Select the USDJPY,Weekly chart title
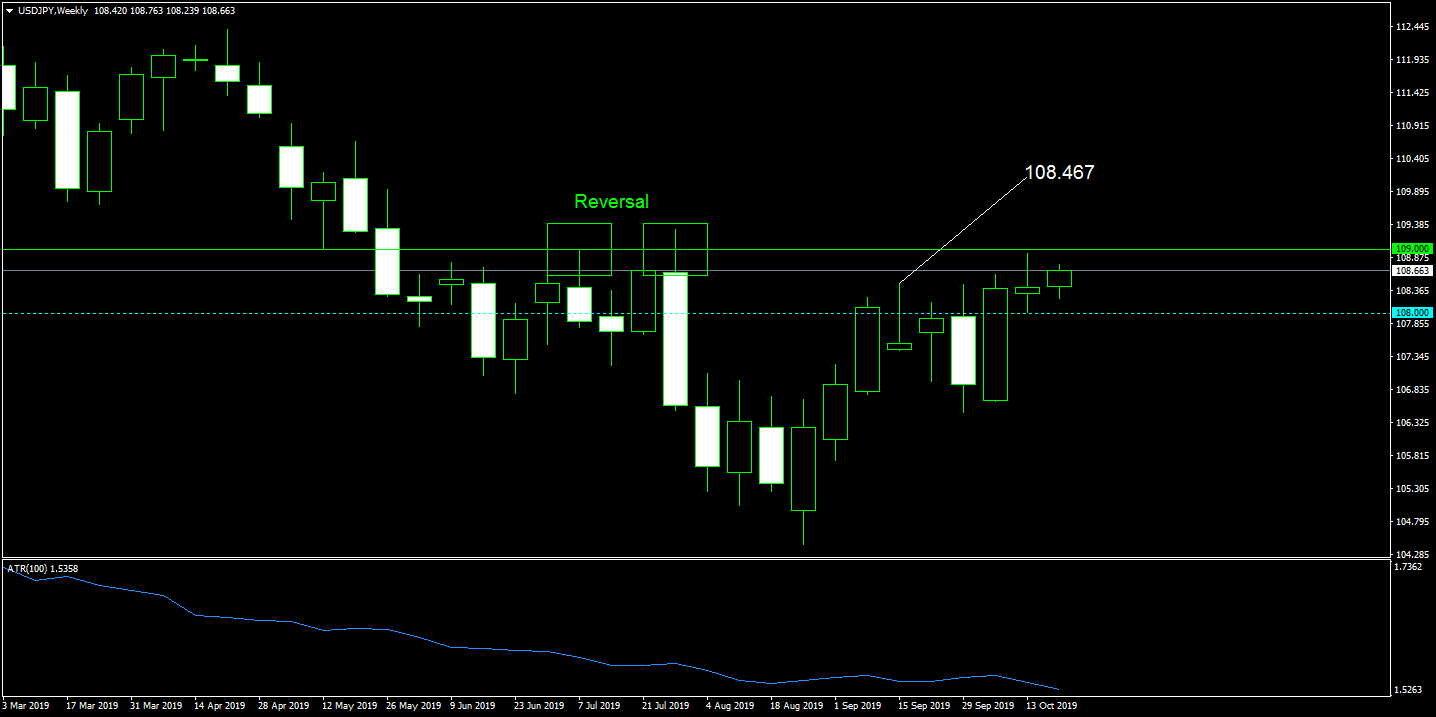Viewport: 1436px width, 717px height. pyautogui.click(x=52, y=10)
